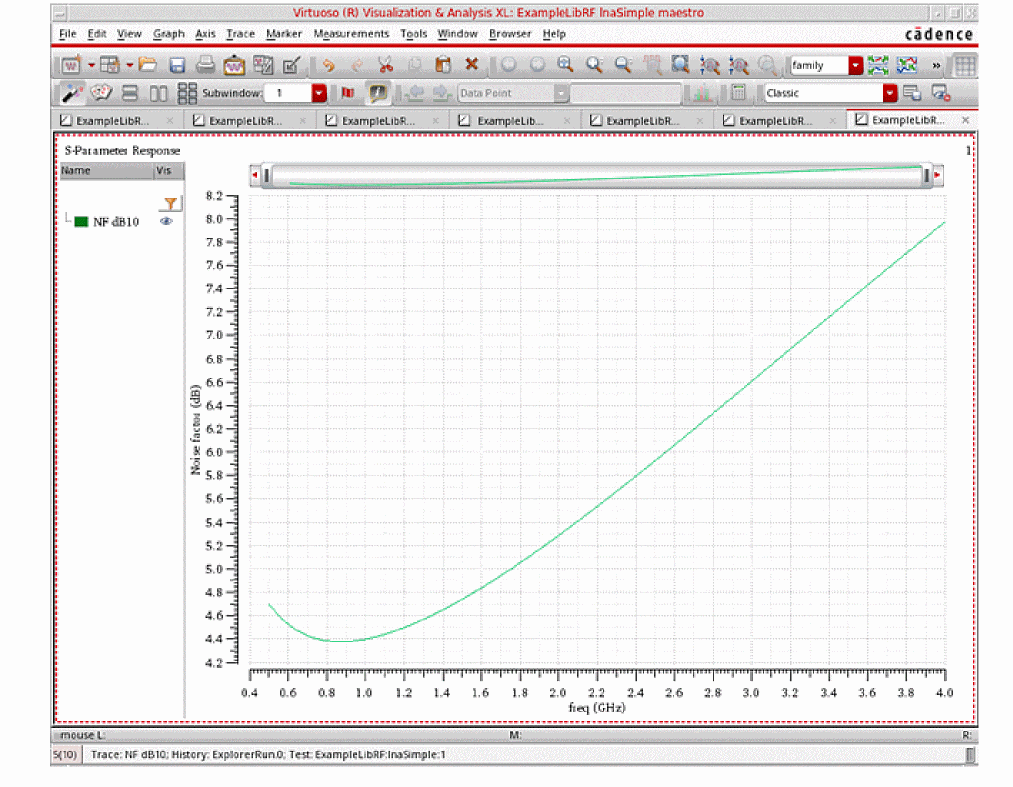The width and height of the screenshot is (1013, 787).
Task: Open the Marker menu
Action: 284,34
